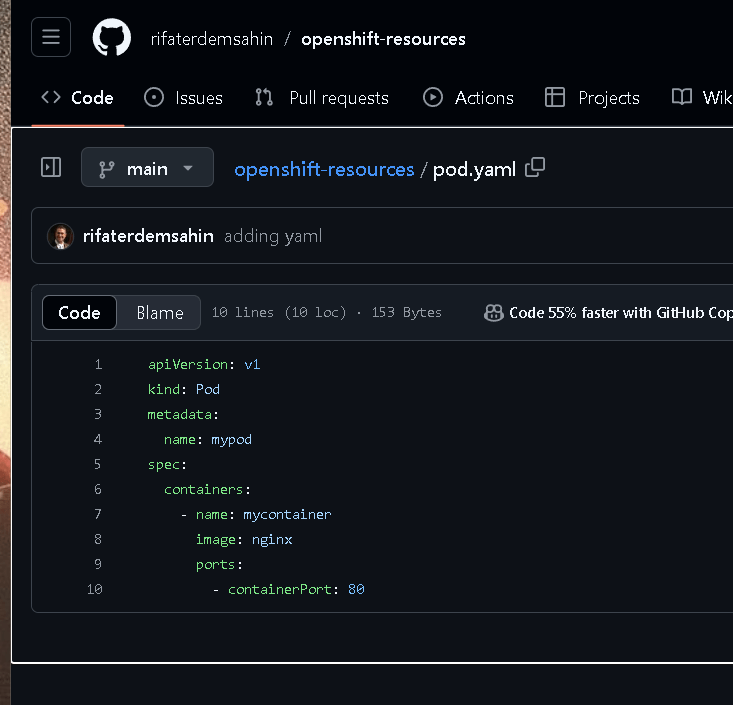Switch to the Blame view

click(160, 312)
